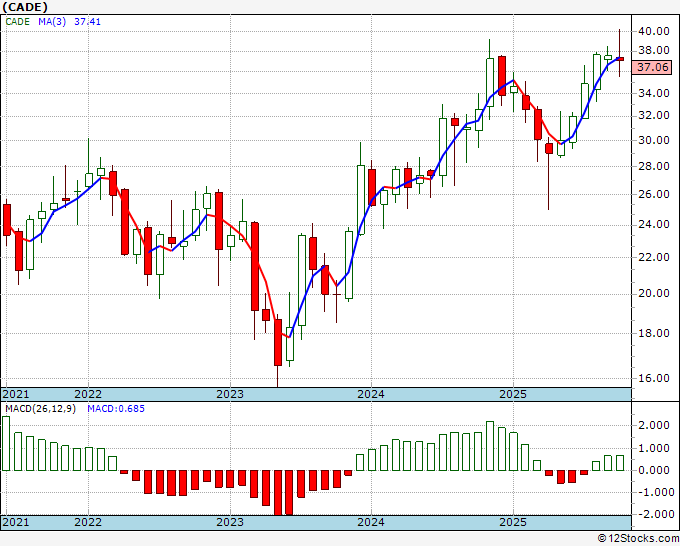The width and height of the screenshot is (680, 546).
Task: Click the 16.00 price axis label
Action: pos(653,378)
